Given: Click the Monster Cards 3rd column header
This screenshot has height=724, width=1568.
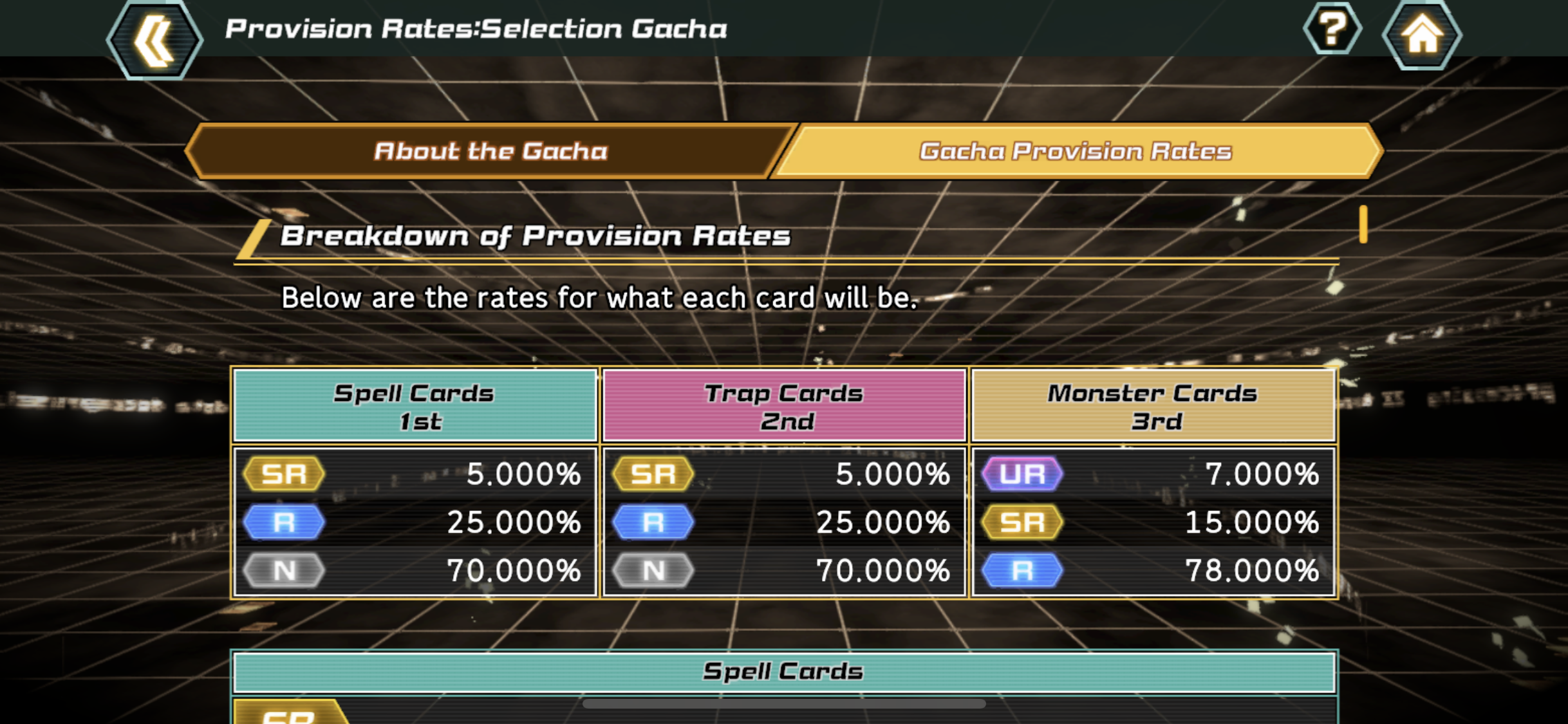Looking at the screenshot, I should click(1153, 406).
